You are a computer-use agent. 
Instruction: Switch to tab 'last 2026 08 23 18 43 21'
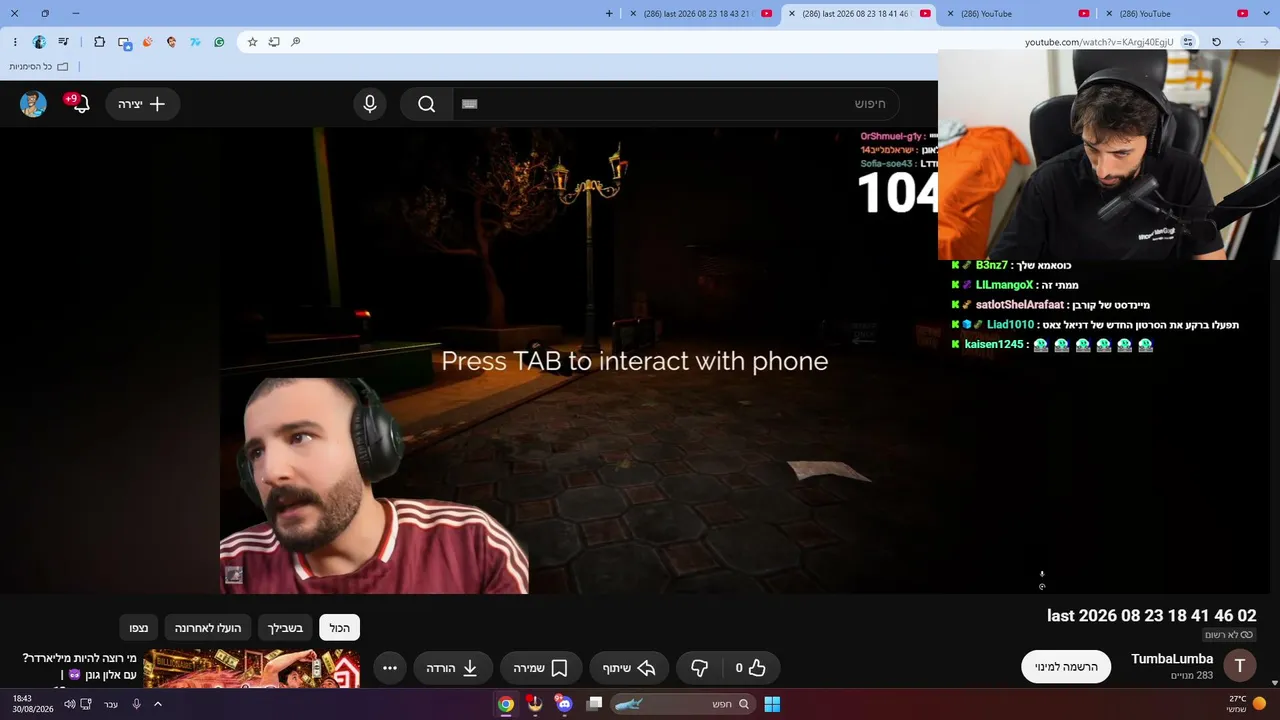coord(700,13)
